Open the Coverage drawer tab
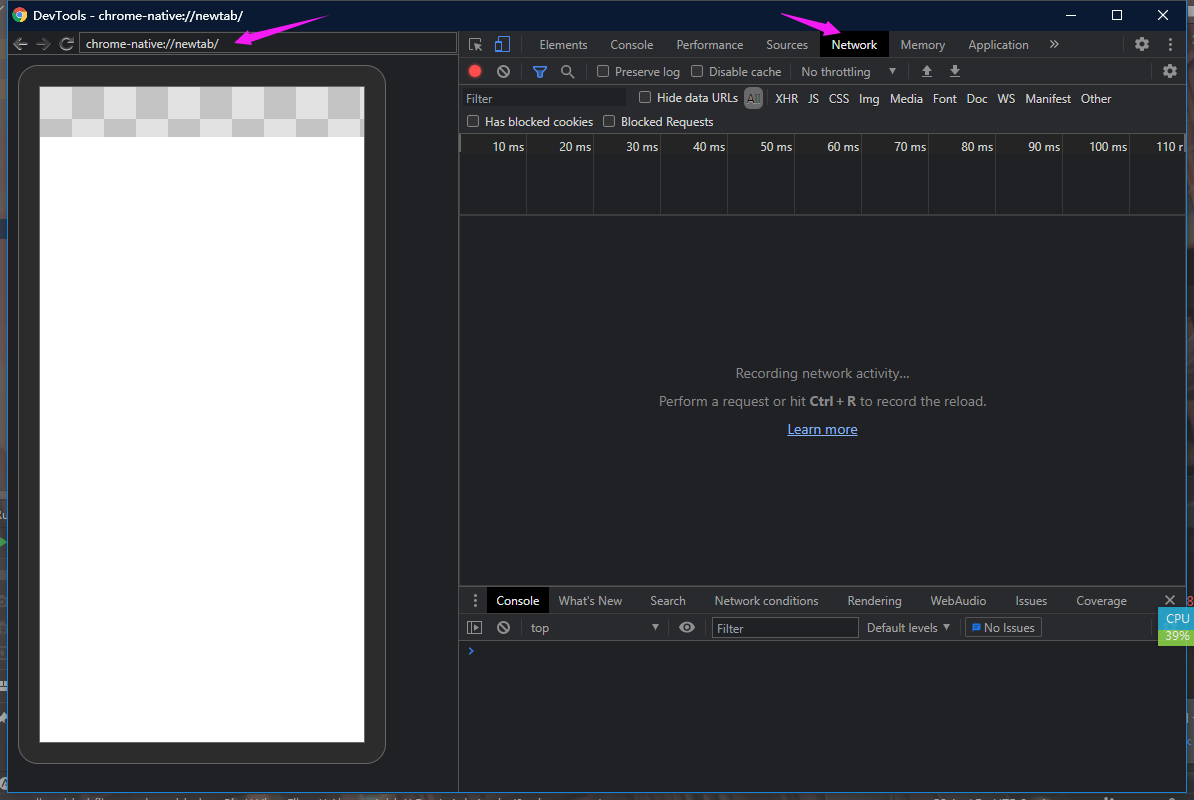 (1101, 601)
